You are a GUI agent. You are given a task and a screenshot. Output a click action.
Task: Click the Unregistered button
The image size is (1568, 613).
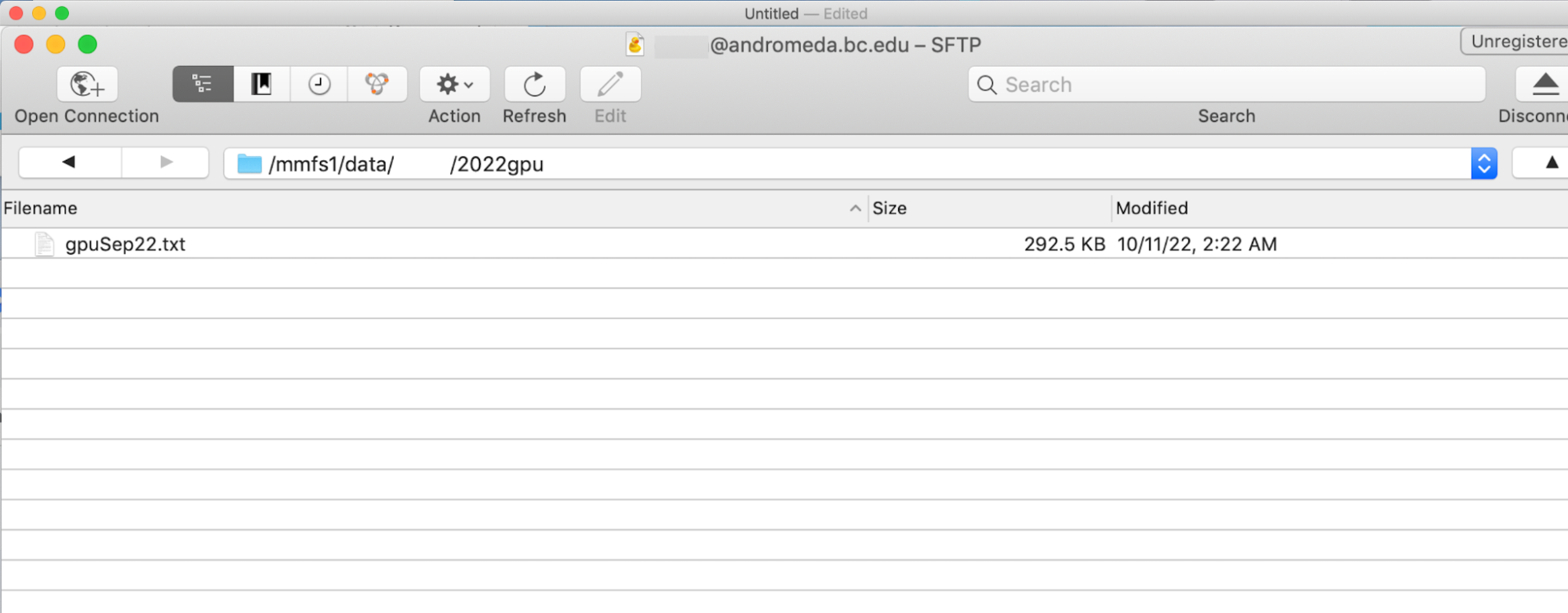tap(1517, 42)
